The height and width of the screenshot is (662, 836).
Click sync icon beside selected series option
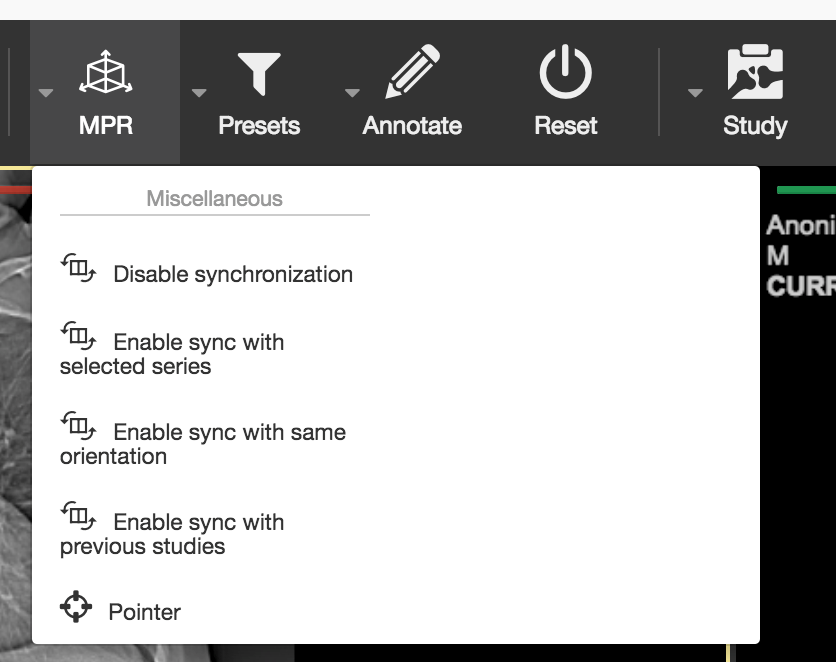point(78,335)
